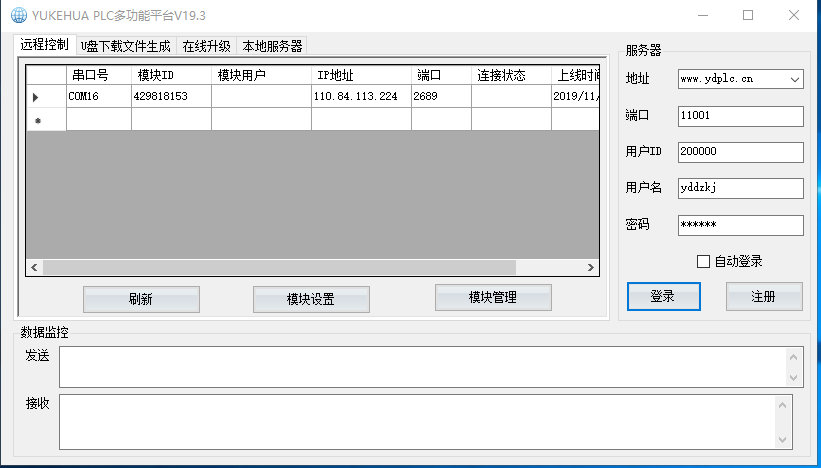Image resolution: width=821 pixels, height=468 pixels.
Task: Click the asterisk new-row marker in the table
Action: coord(37,120)
